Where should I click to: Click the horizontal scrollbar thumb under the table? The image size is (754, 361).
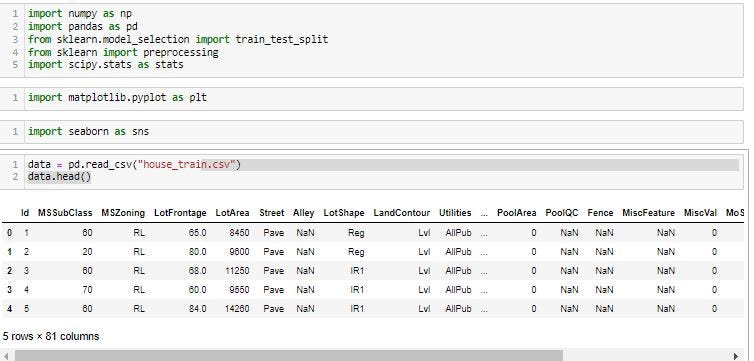click(x=289, y=356)
